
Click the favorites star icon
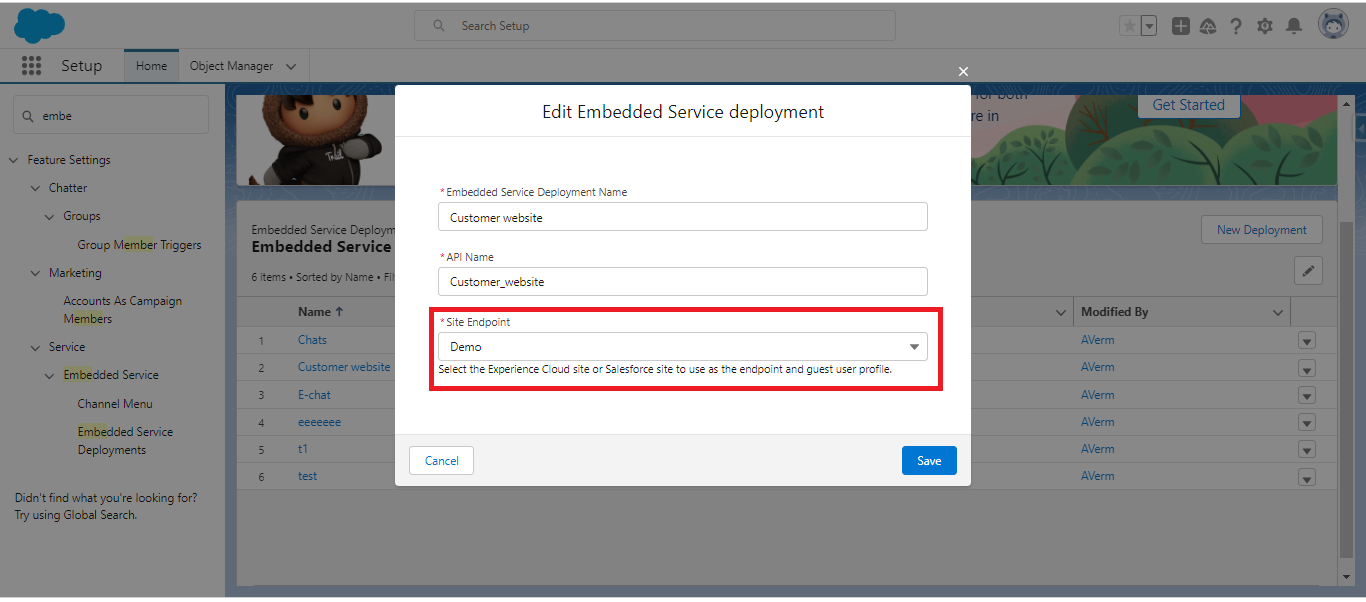[x=1129, y=26]
